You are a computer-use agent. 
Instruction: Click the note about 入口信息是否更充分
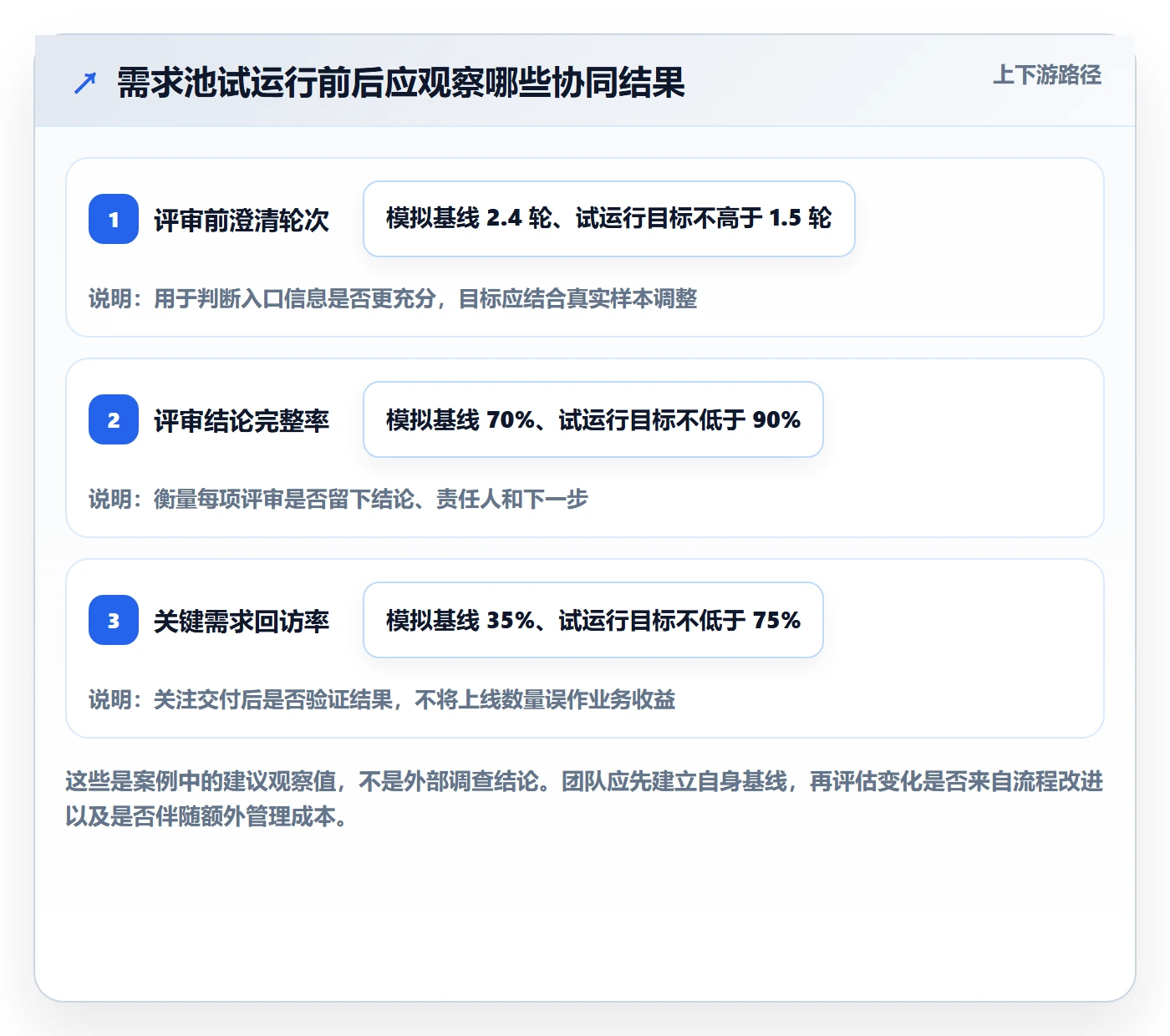point(393,298)
